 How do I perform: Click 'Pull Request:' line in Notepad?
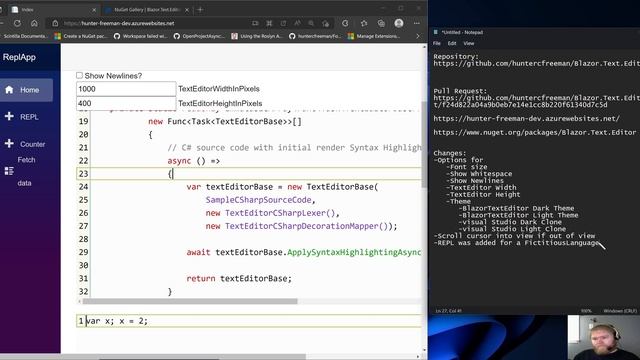(x=460, y=91)
